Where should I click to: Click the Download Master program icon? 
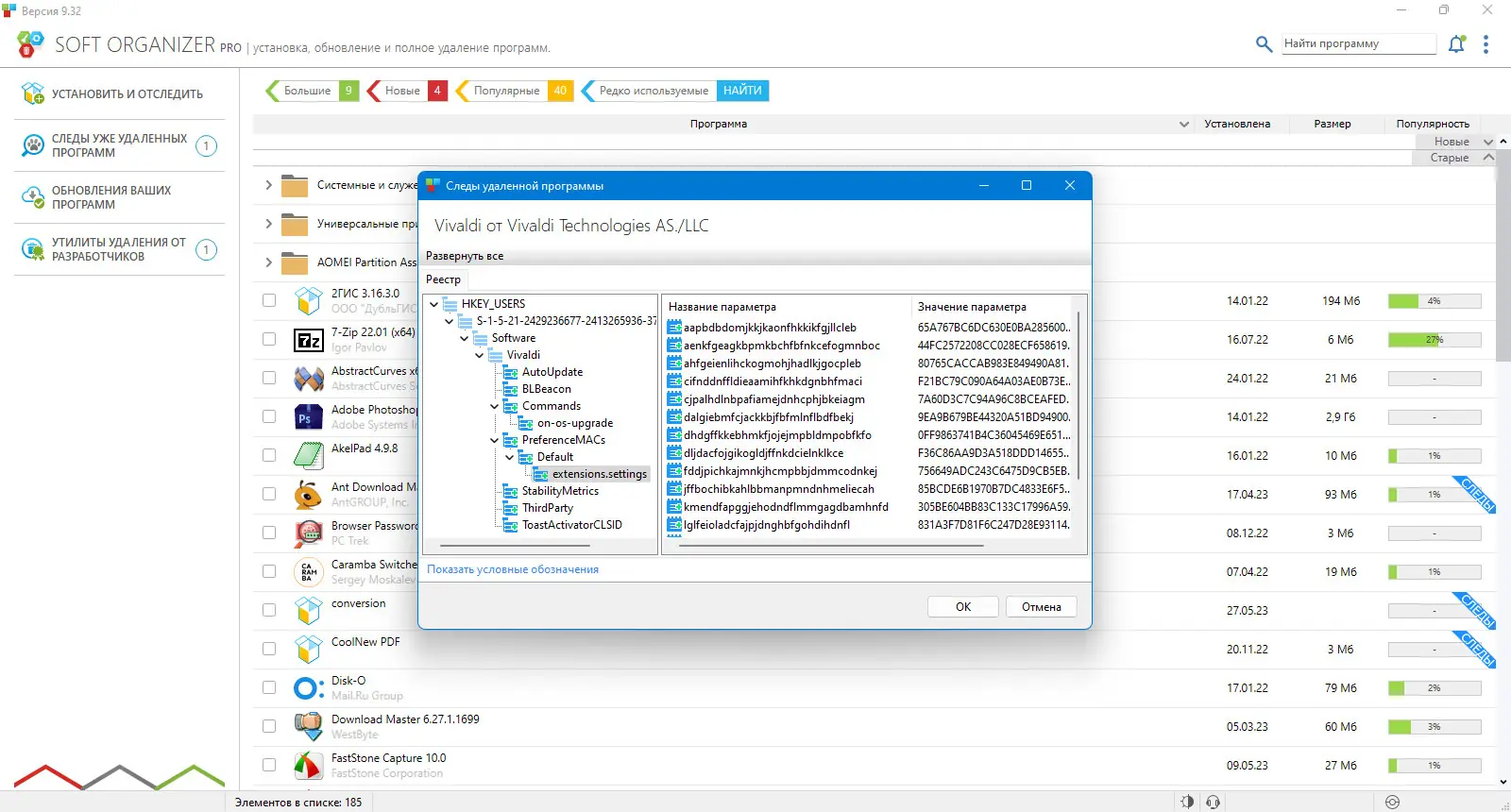[309, 727]
